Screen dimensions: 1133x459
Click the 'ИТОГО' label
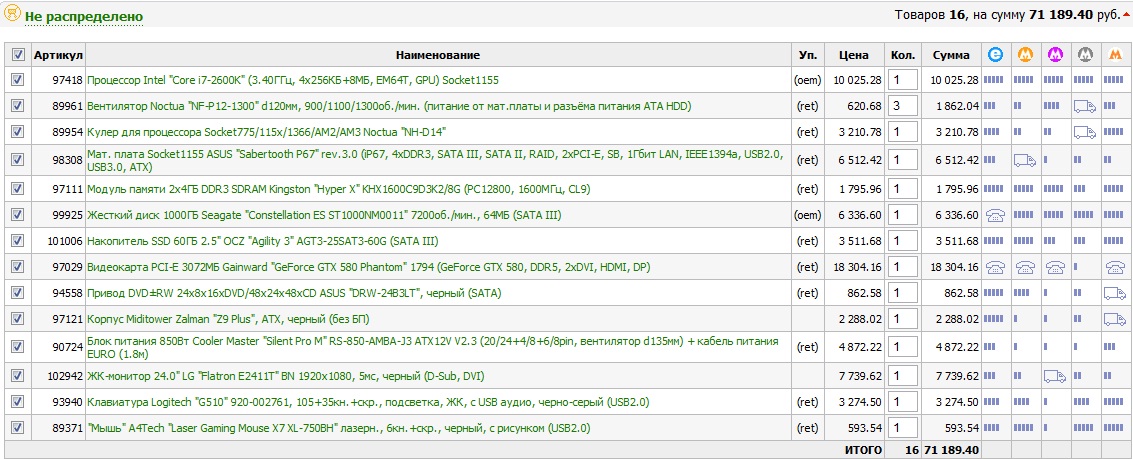tap(863, 450)
